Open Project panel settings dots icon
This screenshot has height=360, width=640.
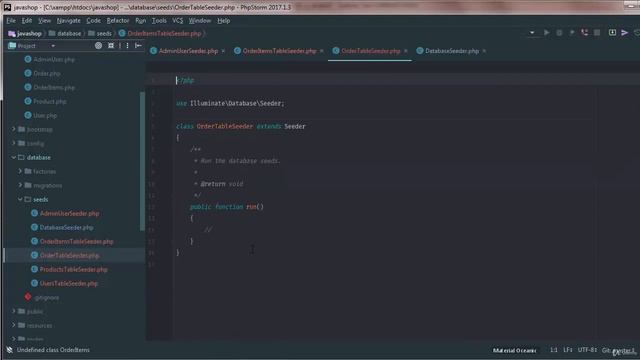[x=127, y=46]
